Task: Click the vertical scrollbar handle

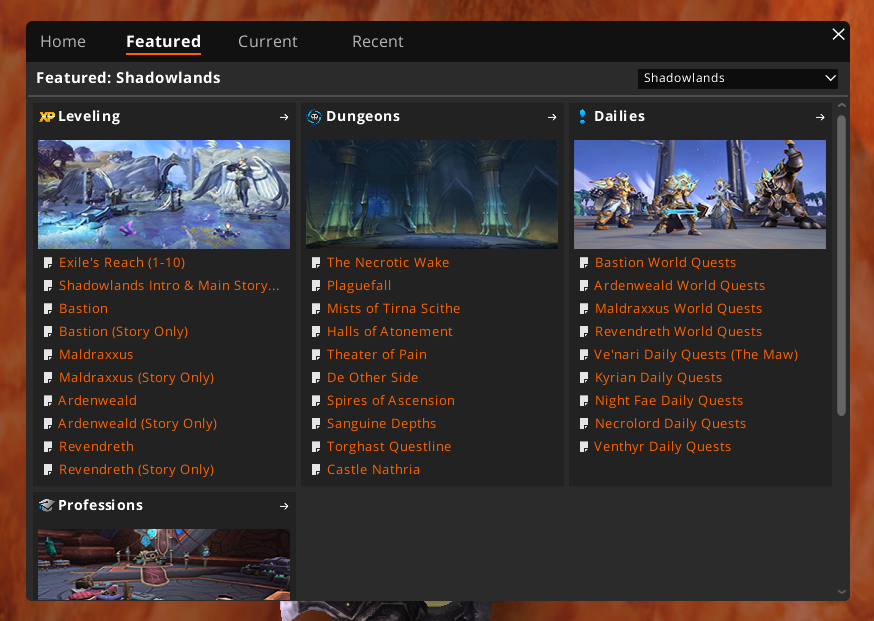Action: [842, 265]
